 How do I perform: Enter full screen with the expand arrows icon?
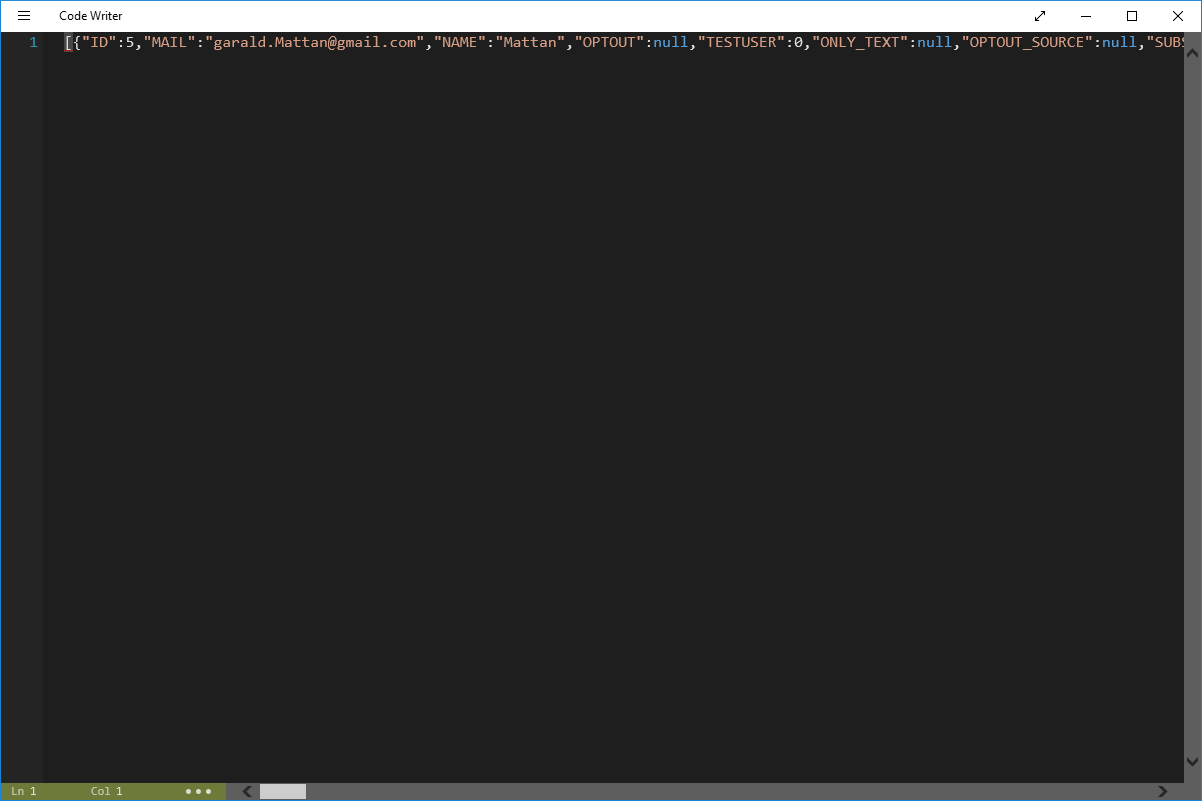pyautogui.click(x=1040, y=16)
